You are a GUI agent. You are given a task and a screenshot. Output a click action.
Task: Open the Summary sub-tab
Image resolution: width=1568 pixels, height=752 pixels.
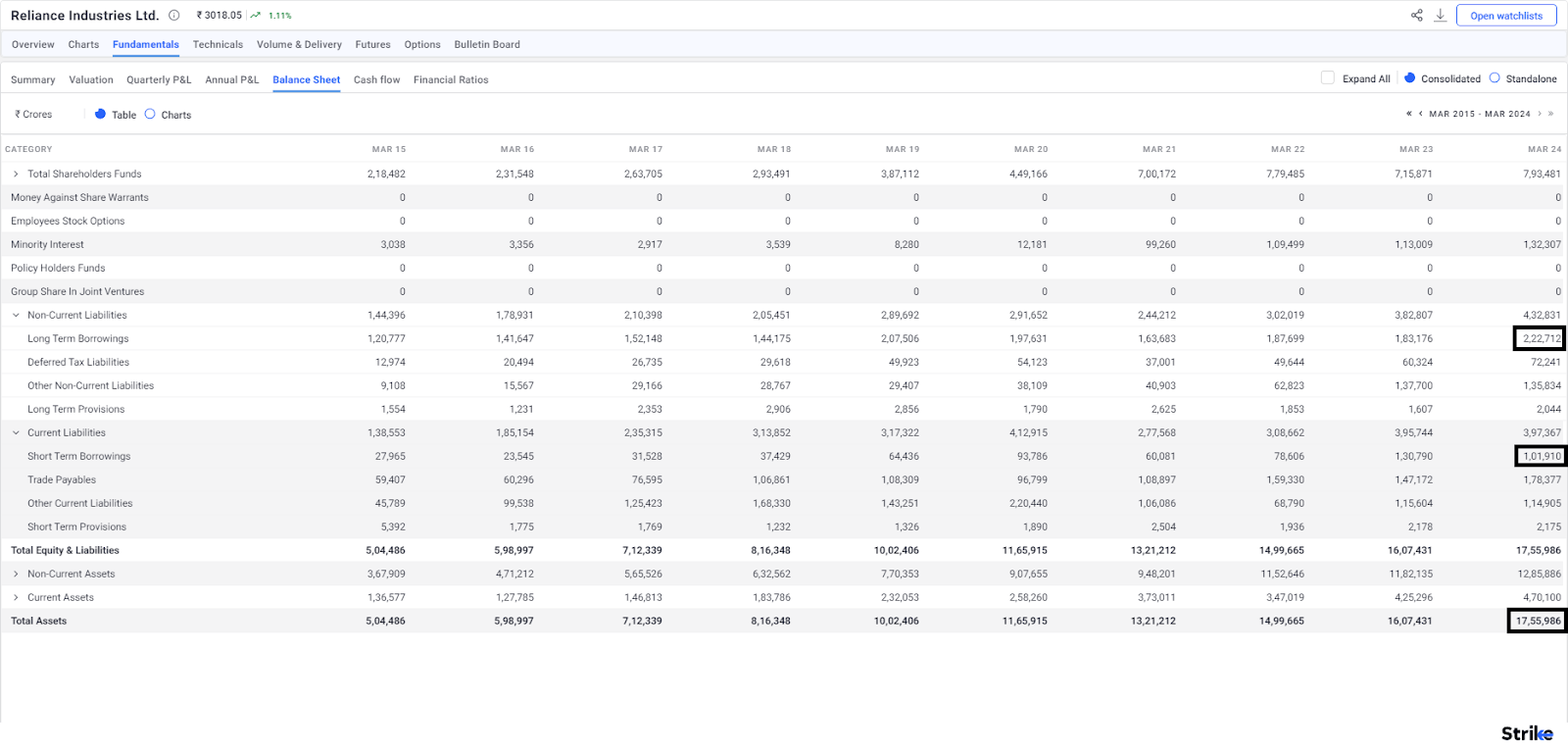pos(33,79)
